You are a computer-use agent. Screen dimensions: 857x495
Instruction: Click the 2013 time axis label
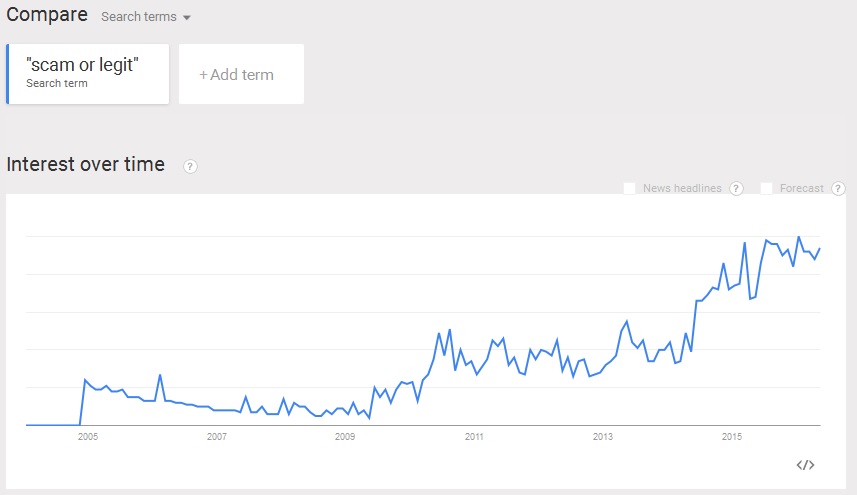point(603,437)
